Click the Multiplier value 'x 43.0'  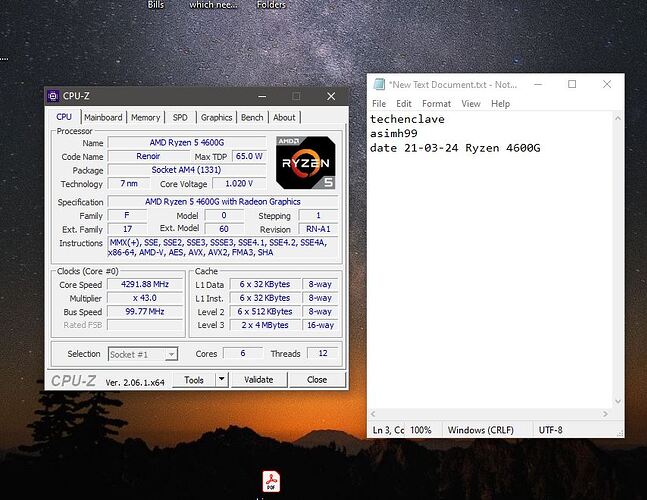[145, 298]
